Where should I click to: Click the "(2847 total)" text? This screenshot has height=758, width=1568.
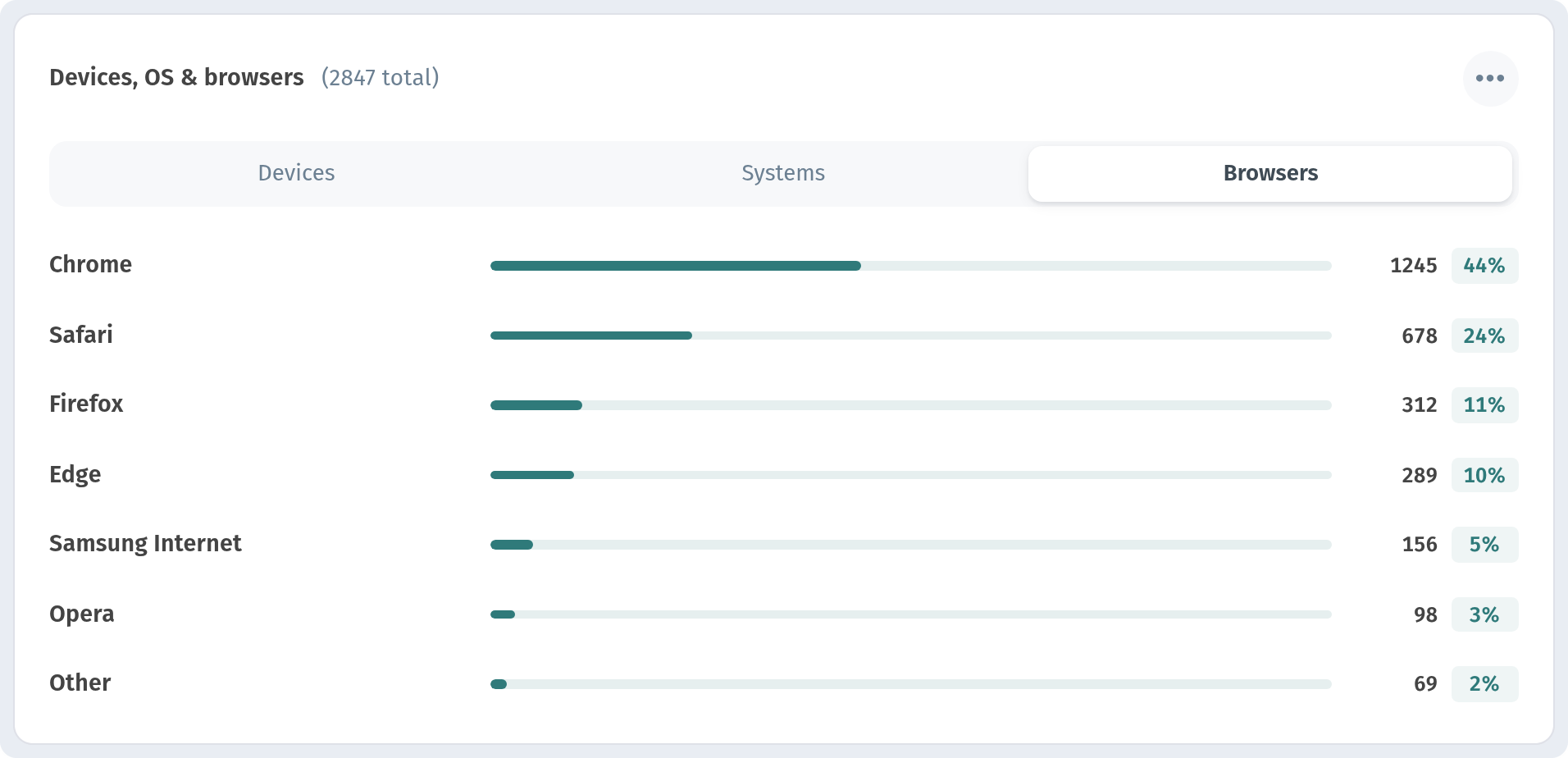[x=381, y=77]
